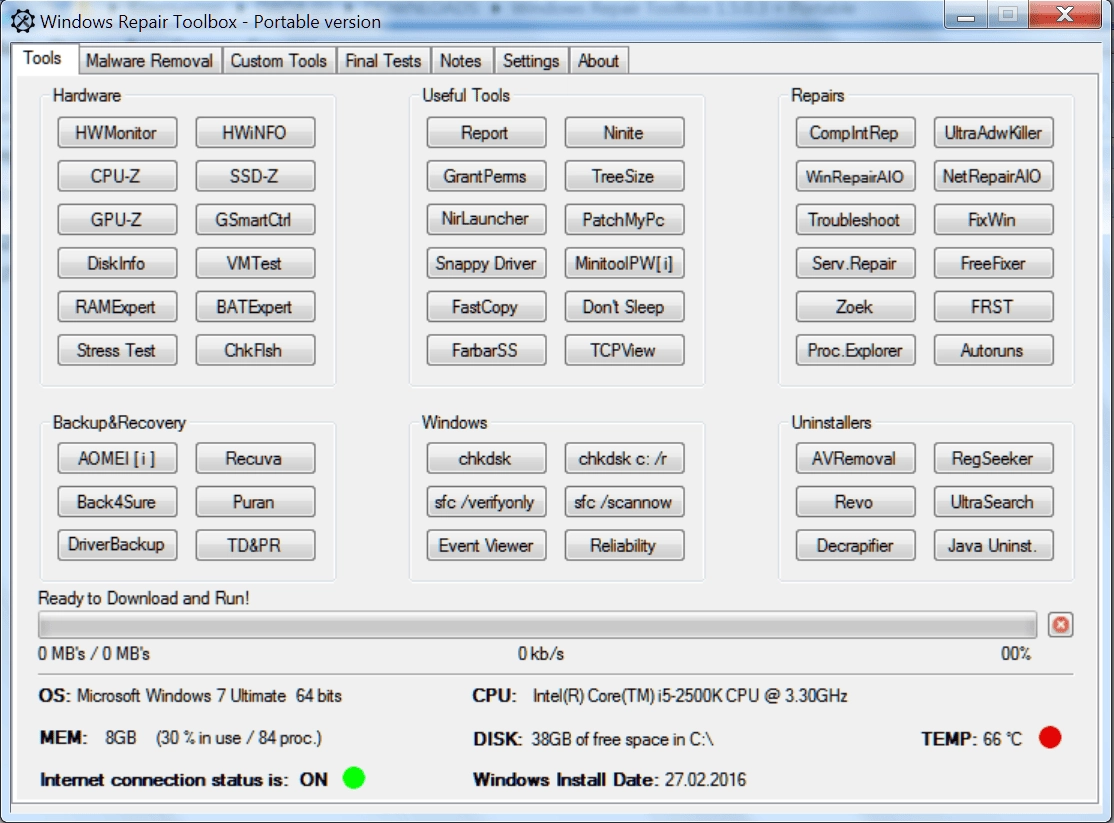Viewport: 1114px width, 823px height.
Task: Launch UltraAdwKiller
Action: point(993,133)
